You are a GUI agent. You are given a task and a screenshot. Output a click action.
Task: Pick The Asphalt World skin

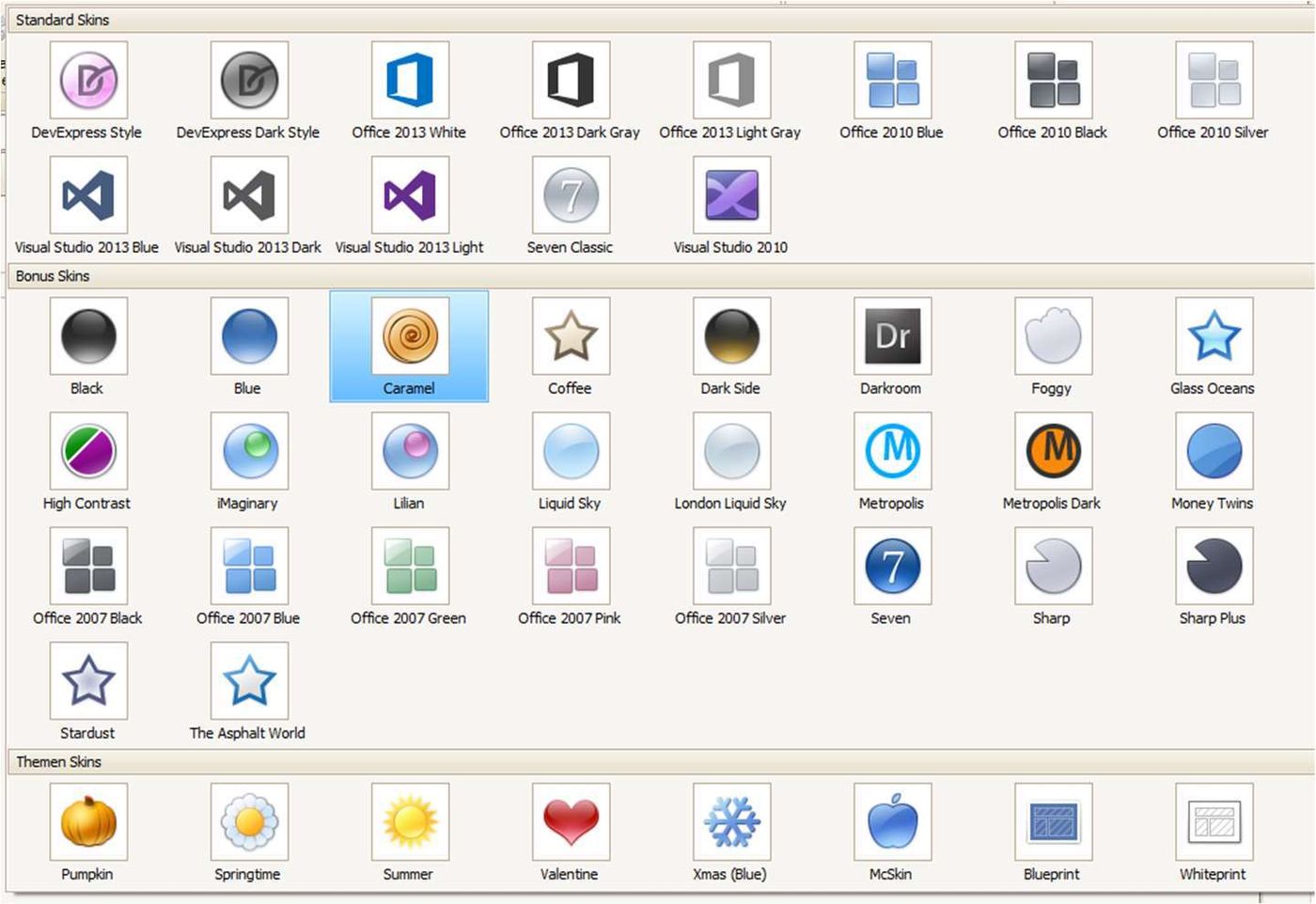pos(249,680)
